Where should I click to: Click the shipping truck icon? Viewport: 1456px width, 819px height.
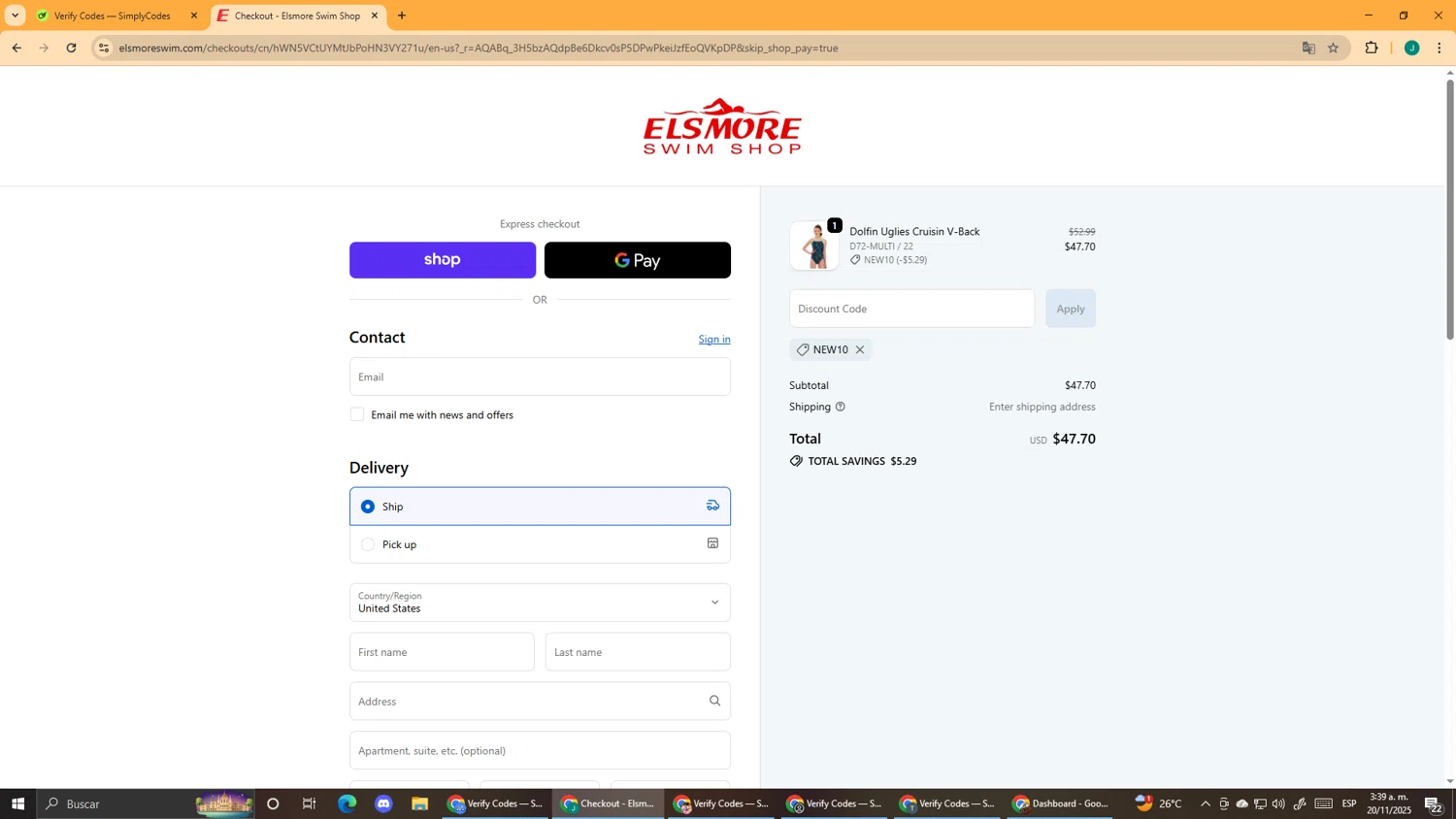point(712,506)
